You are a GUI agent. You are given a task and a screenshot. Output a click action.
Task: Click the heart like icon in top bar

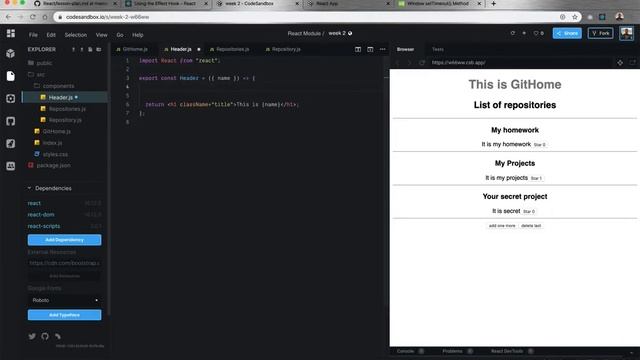(x=536, y=33)
